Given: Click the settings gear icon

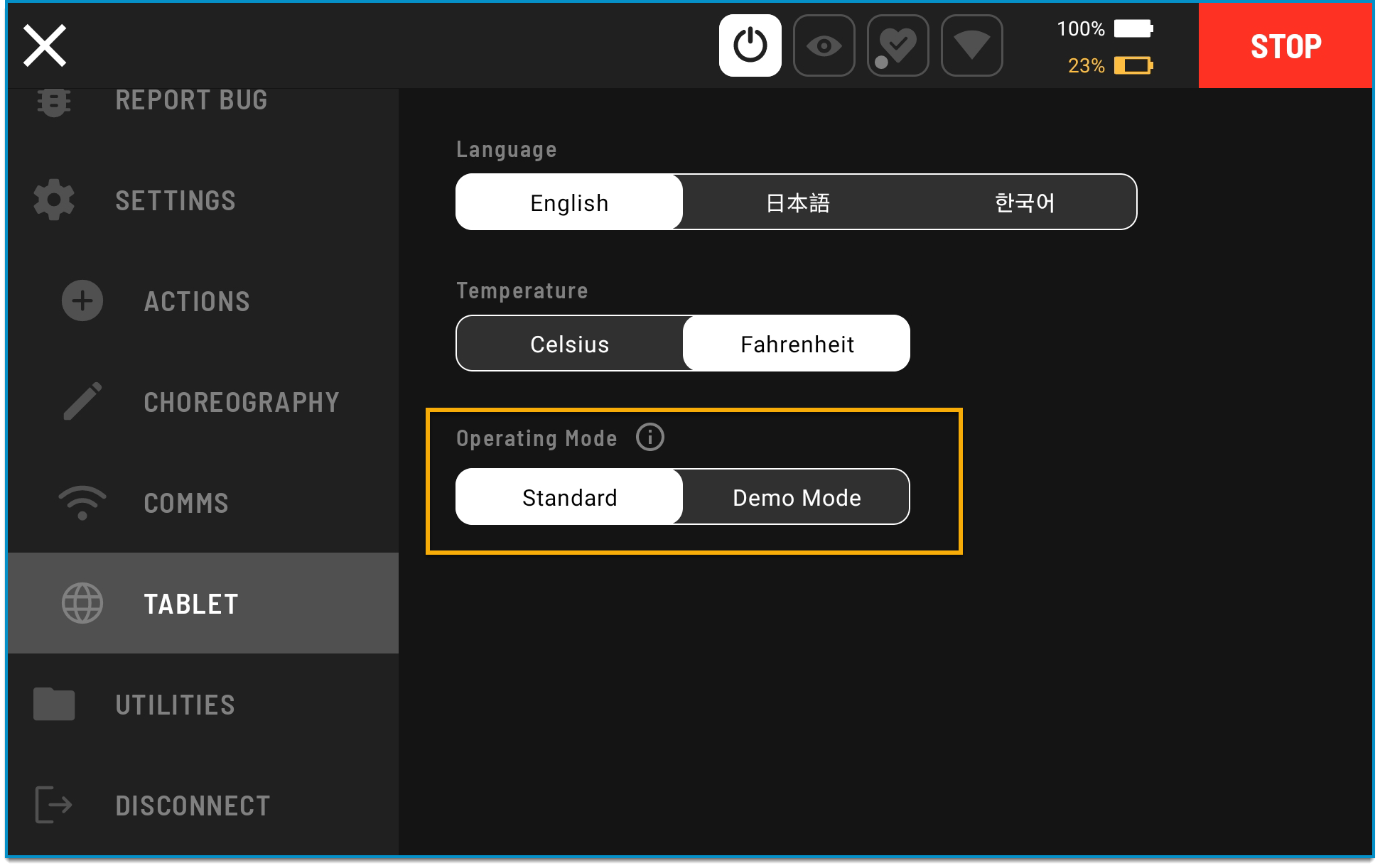Looking at the screenshot, I should (54, 201).
